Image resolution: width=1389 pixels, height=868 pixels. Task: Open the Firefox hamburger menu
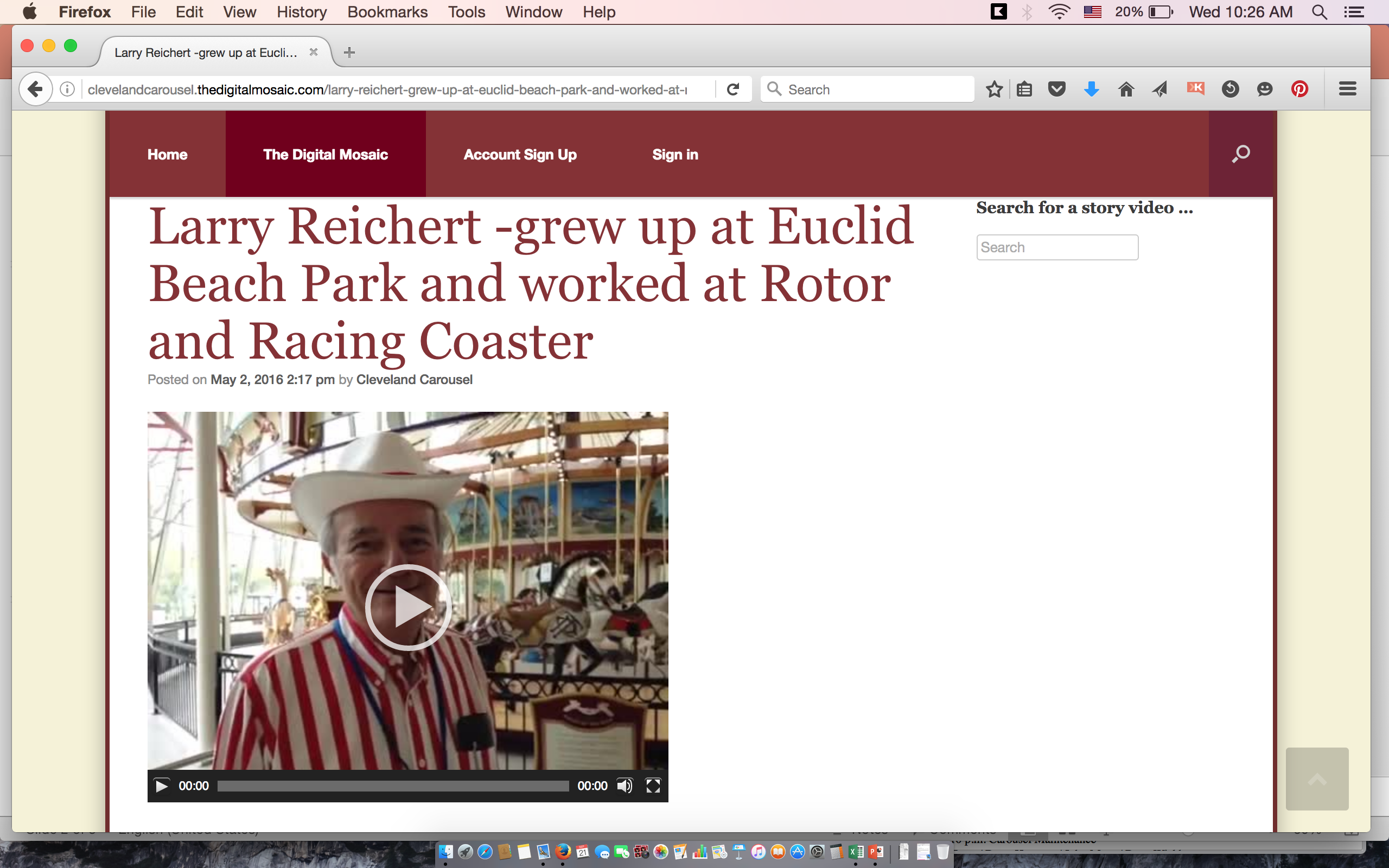pyautogui.click(x=1347, y=89)
